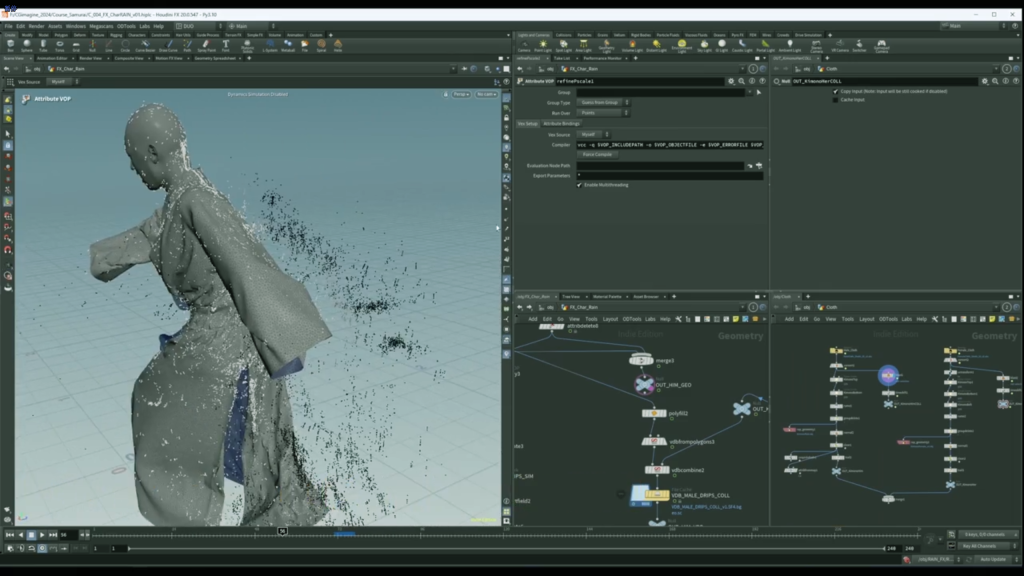Open the Group field dropdown arrow
Viewport: 1024px width, 576px height.
(749, 92)
